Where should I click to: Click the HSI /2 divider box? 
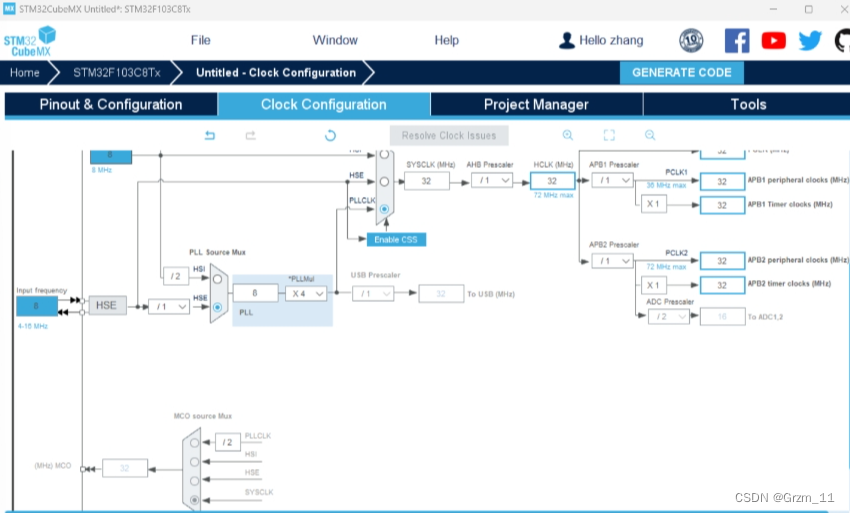(x=176, y=276)
